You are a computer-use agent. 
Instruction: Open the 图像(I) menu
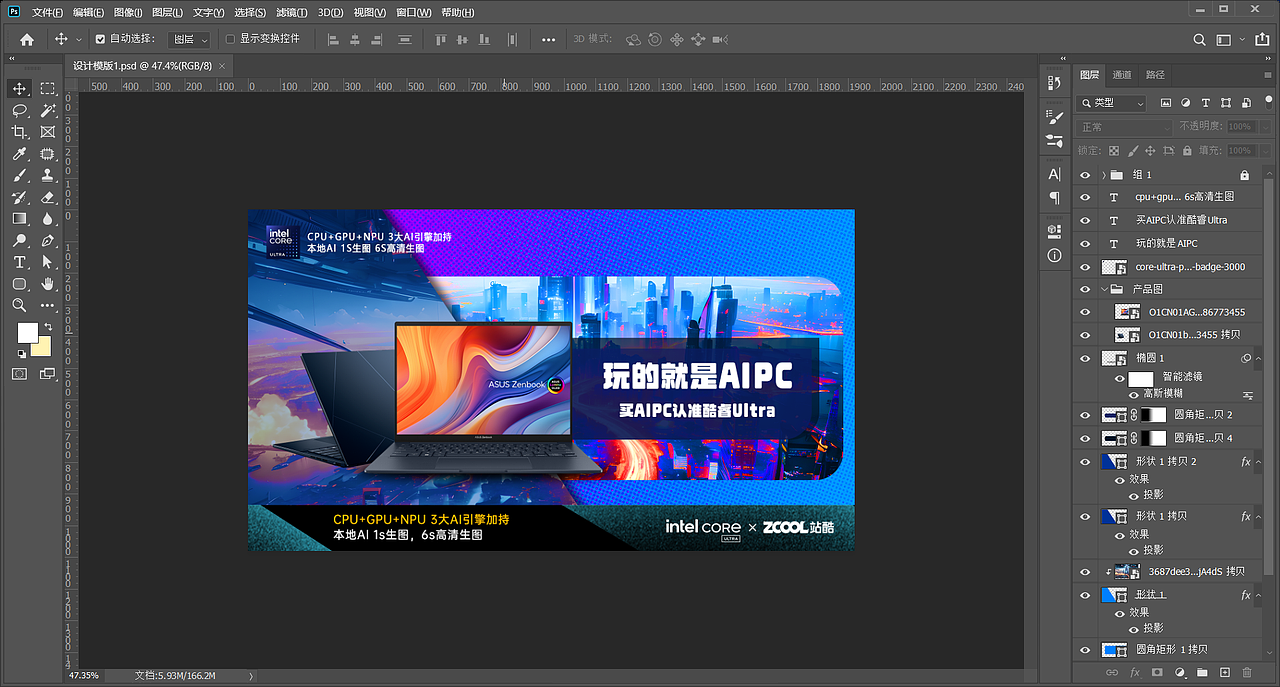(x=128, y=13)
